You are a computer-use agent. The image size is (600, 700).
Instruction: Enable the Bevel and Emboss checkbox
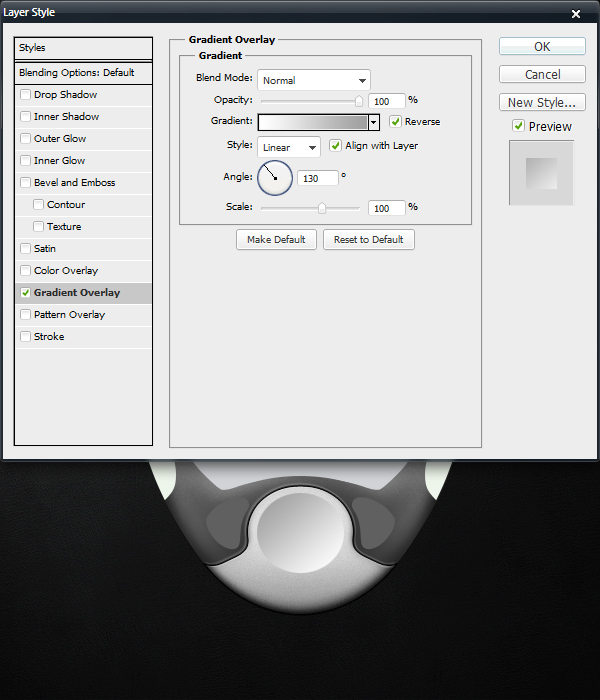pos(25,182)
